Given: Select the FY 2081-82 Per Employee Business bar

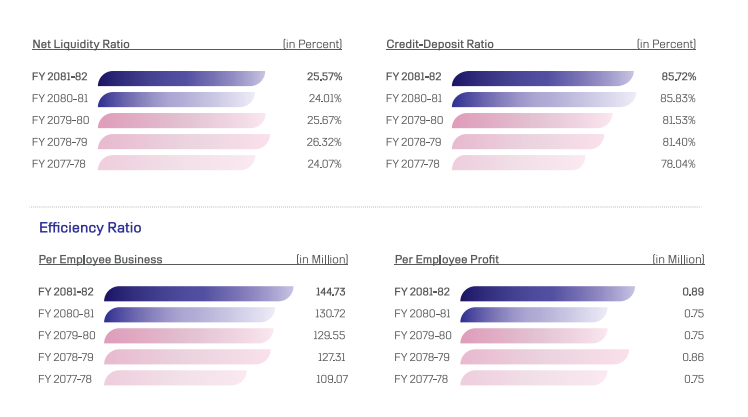Looking at the screenshot, I should tap(198, 293).
